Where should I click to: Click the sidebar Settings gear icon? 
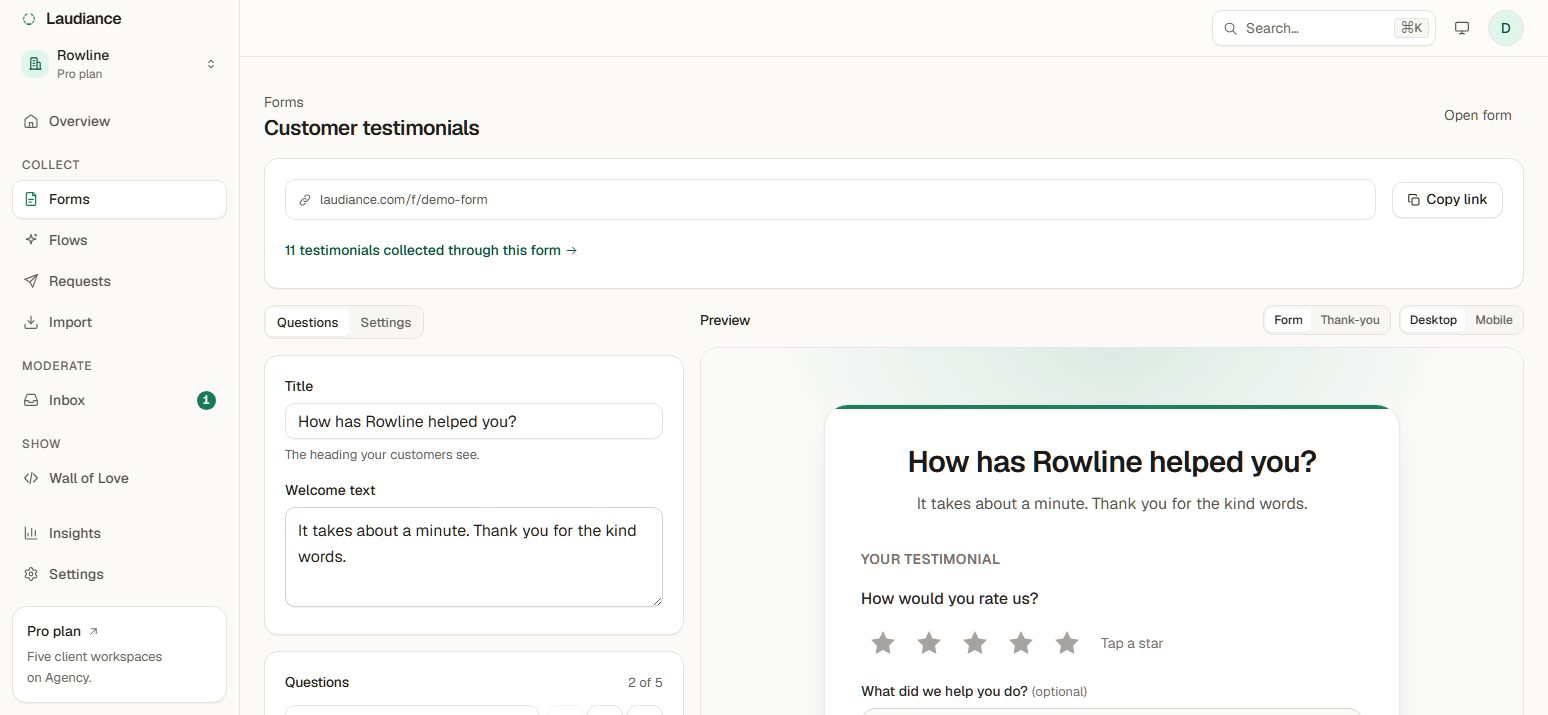point(31,574)
